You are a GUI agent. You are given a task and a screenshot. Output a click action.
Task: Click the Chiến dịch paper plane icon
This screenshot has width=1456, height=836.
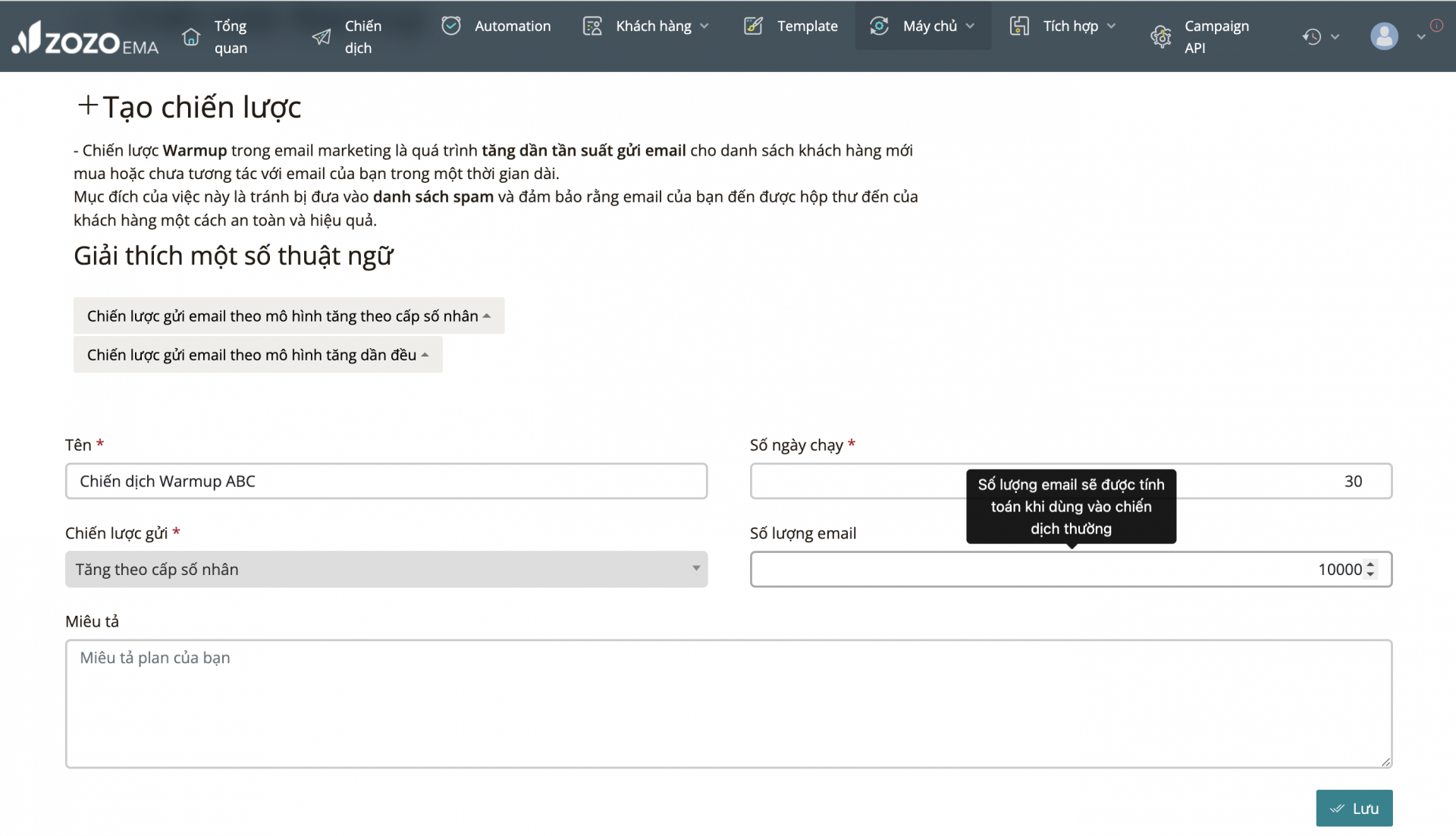[x=322, y=36]
